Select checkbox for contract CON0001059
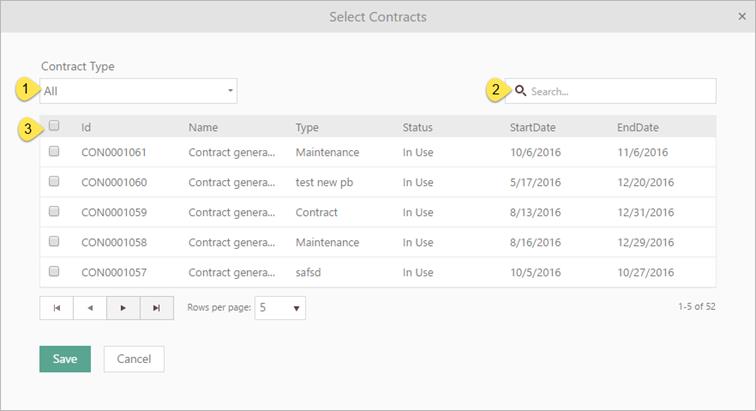756x411 pixels. [54, 212]
